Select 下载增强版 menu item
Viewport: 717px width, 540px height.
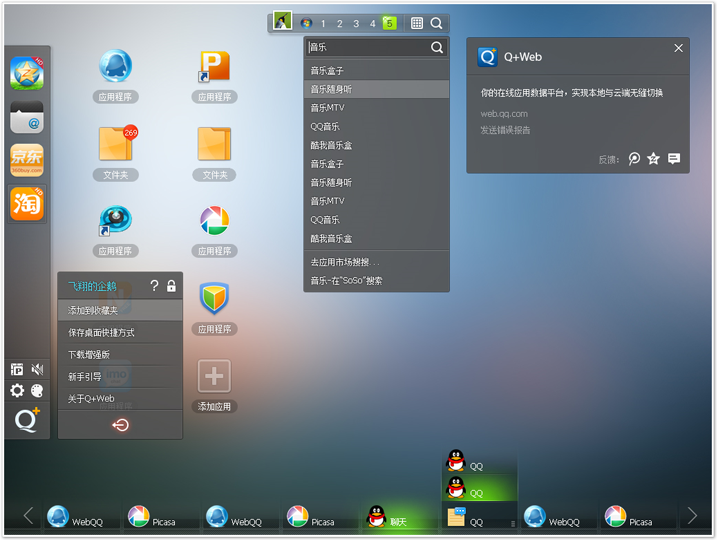point(120,354)
